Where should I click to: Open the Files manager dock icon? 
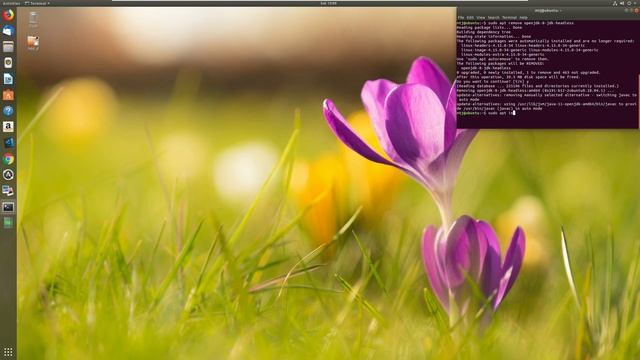coord(8,47)
